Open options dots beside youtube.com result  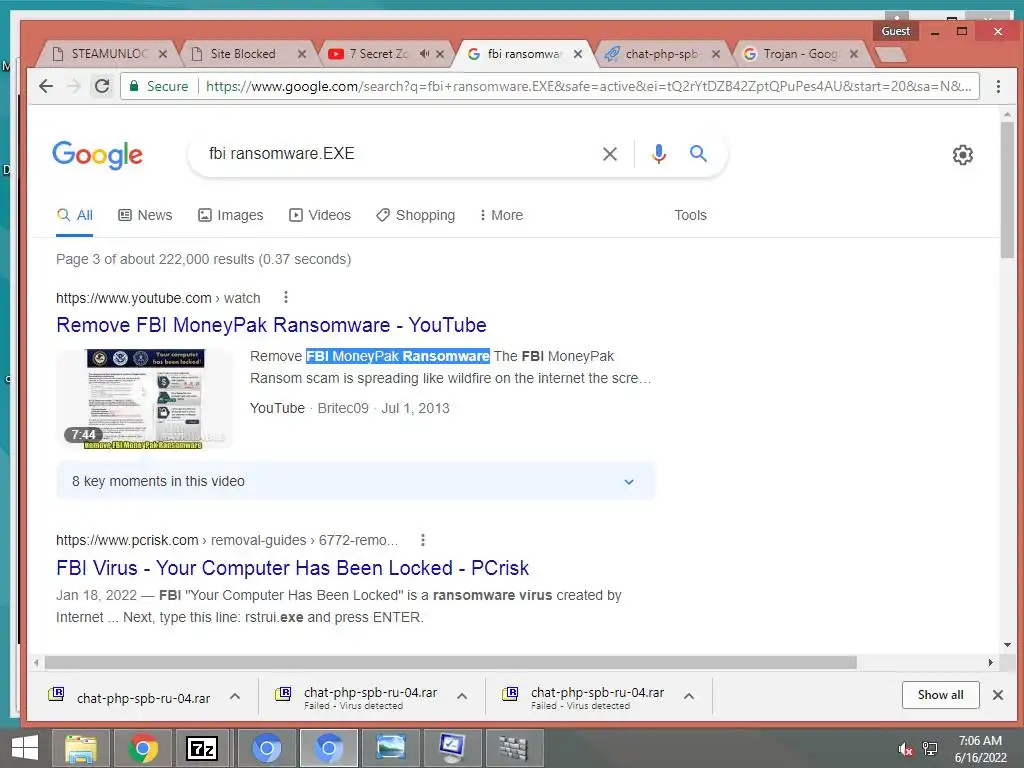285,298
